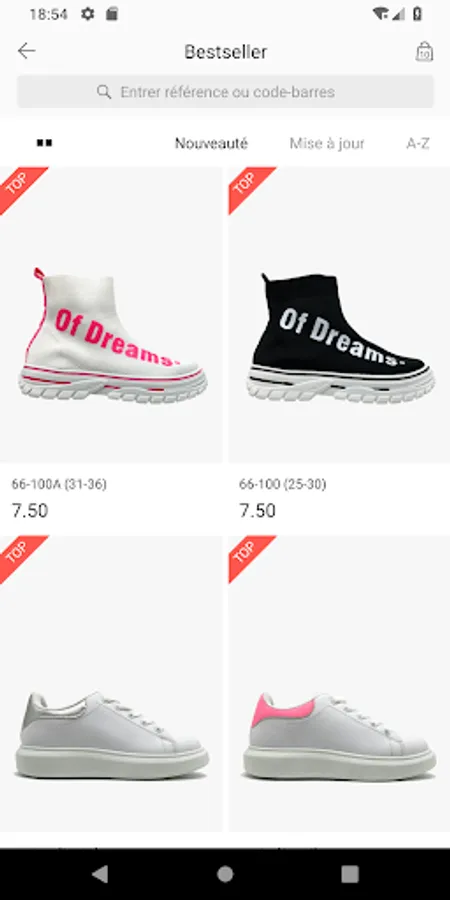
Task: Tap the TOP ribbon on silver-heel sneaker
Action: pos(21,556)
